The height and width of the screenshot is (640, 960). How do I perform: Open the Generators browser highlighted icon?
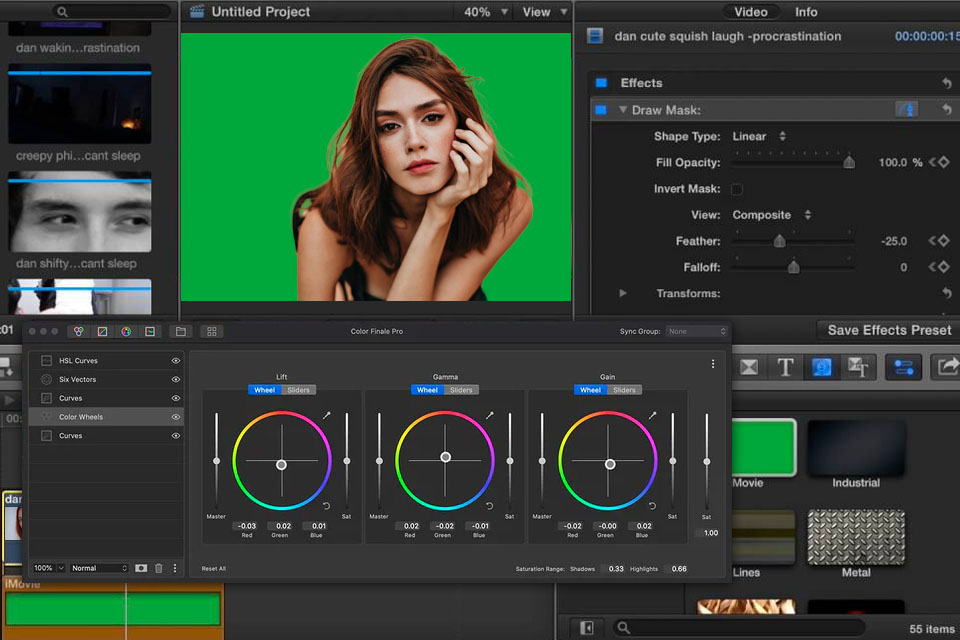[x=822, y=367]
